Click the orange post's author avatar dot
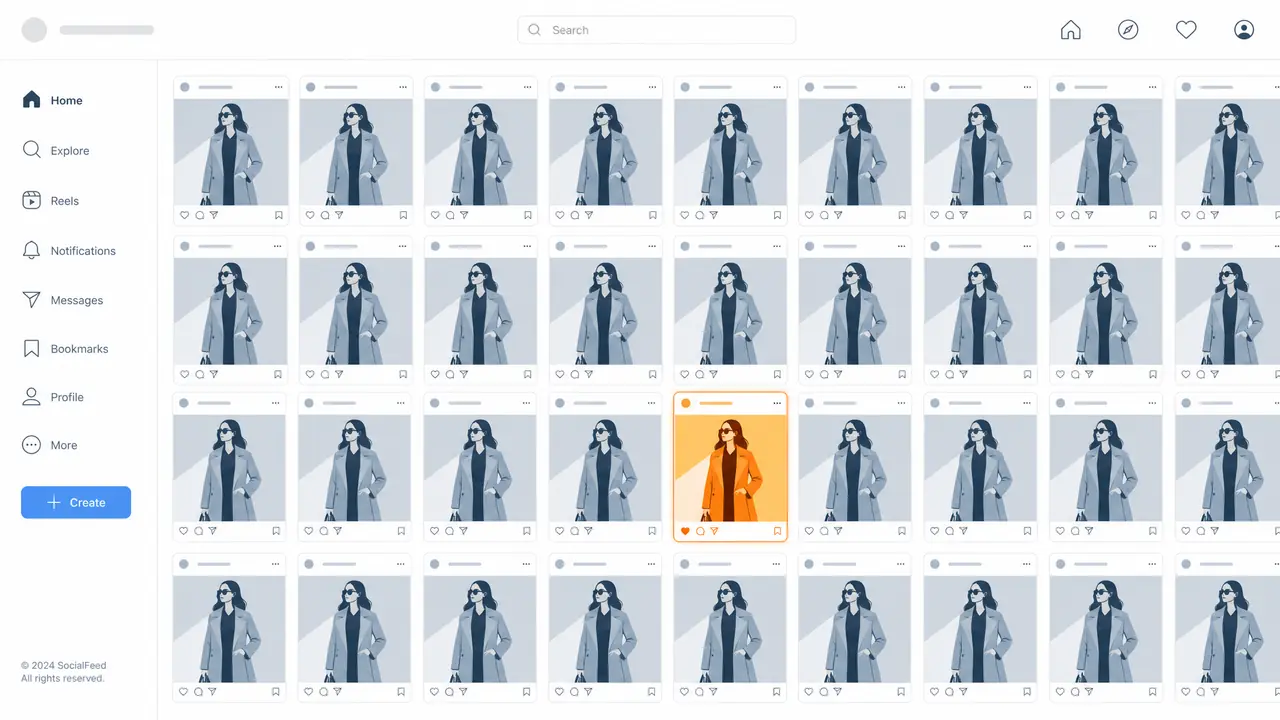This screenshot has height=720, width=1280. click(x=685, y=403)
